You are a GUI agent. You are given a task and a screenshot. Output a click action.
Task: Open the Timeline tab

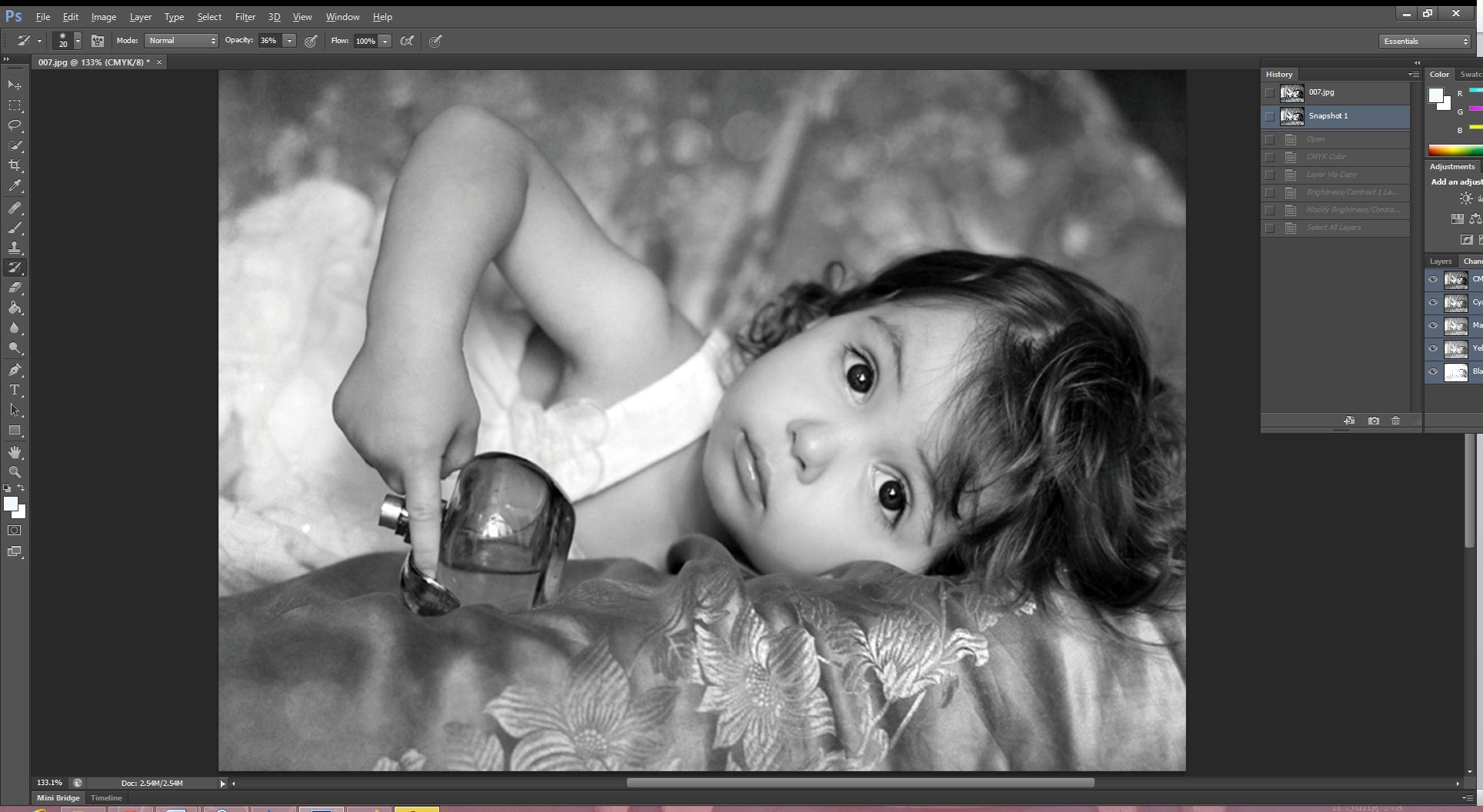[x=106, y=798]
